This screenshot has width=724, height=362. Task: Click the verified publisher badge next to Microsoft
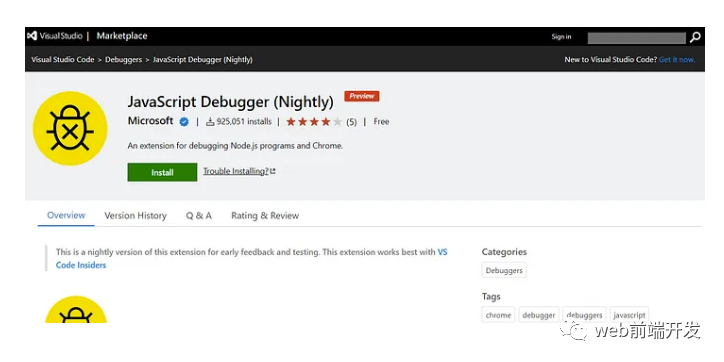[x=184, y=121]
